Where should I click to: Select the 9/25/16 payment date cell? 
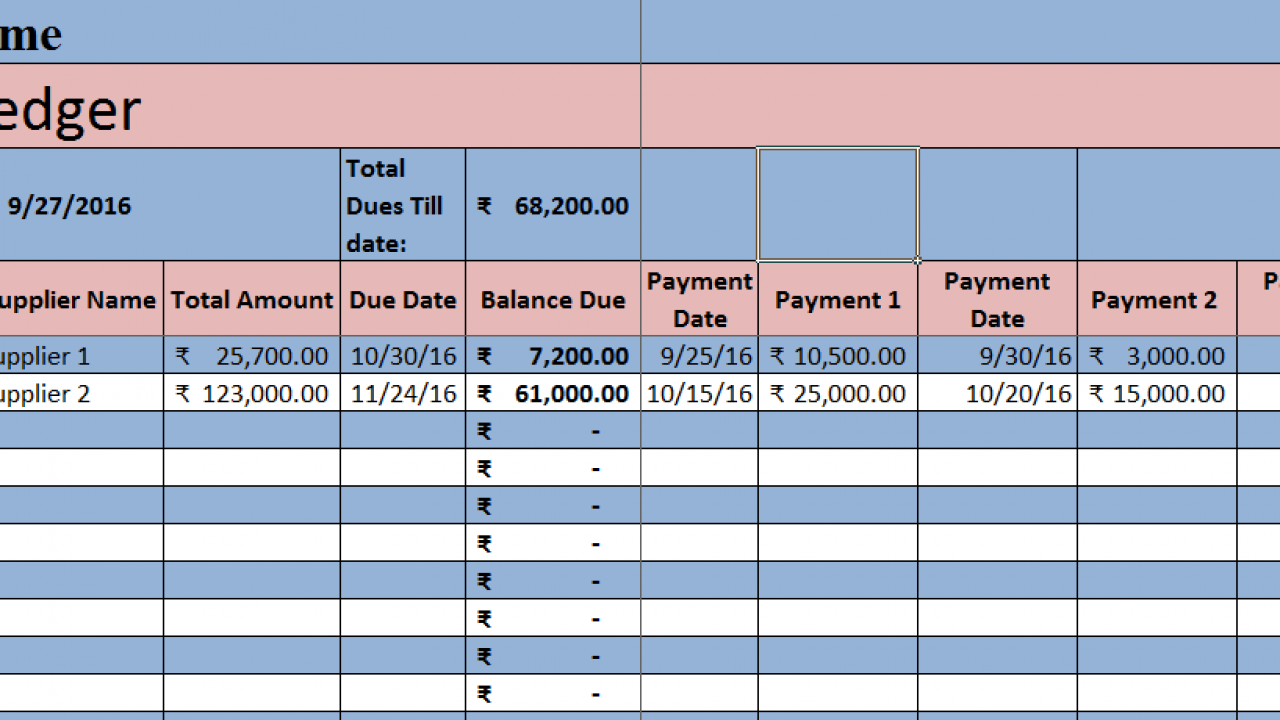pyautogui.click(x=700, y=355)
